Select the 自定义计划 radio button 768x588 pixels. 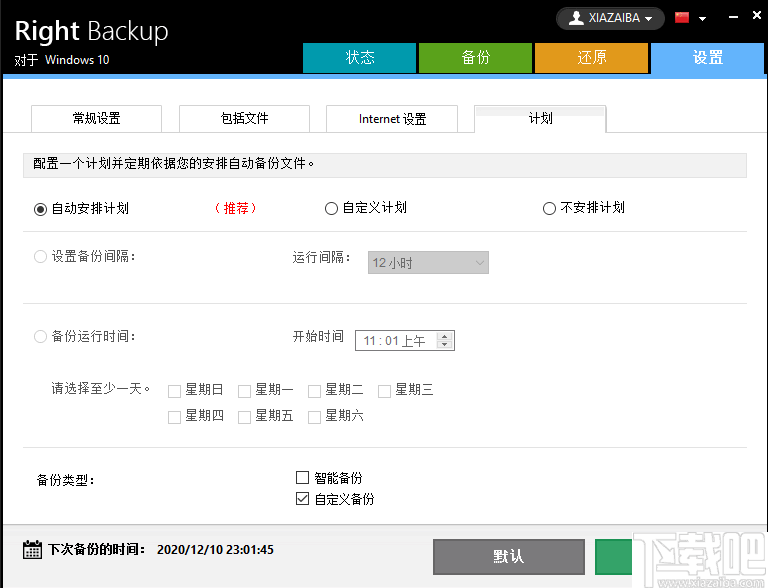[331, 209]
